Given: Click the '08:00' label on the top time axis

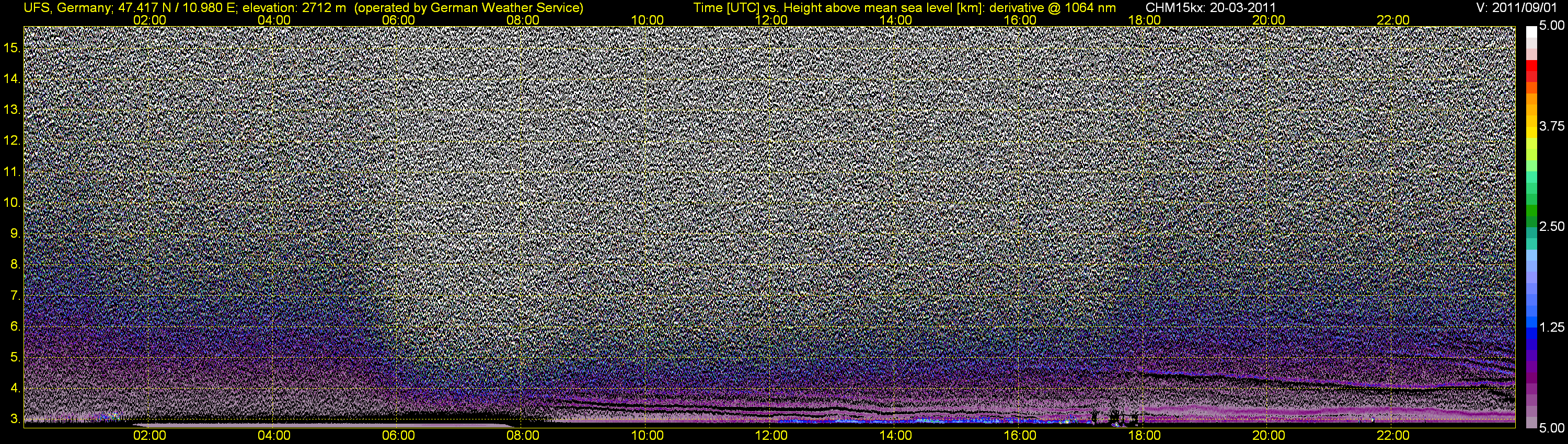Looking at the screenshot, I should 523,20.
